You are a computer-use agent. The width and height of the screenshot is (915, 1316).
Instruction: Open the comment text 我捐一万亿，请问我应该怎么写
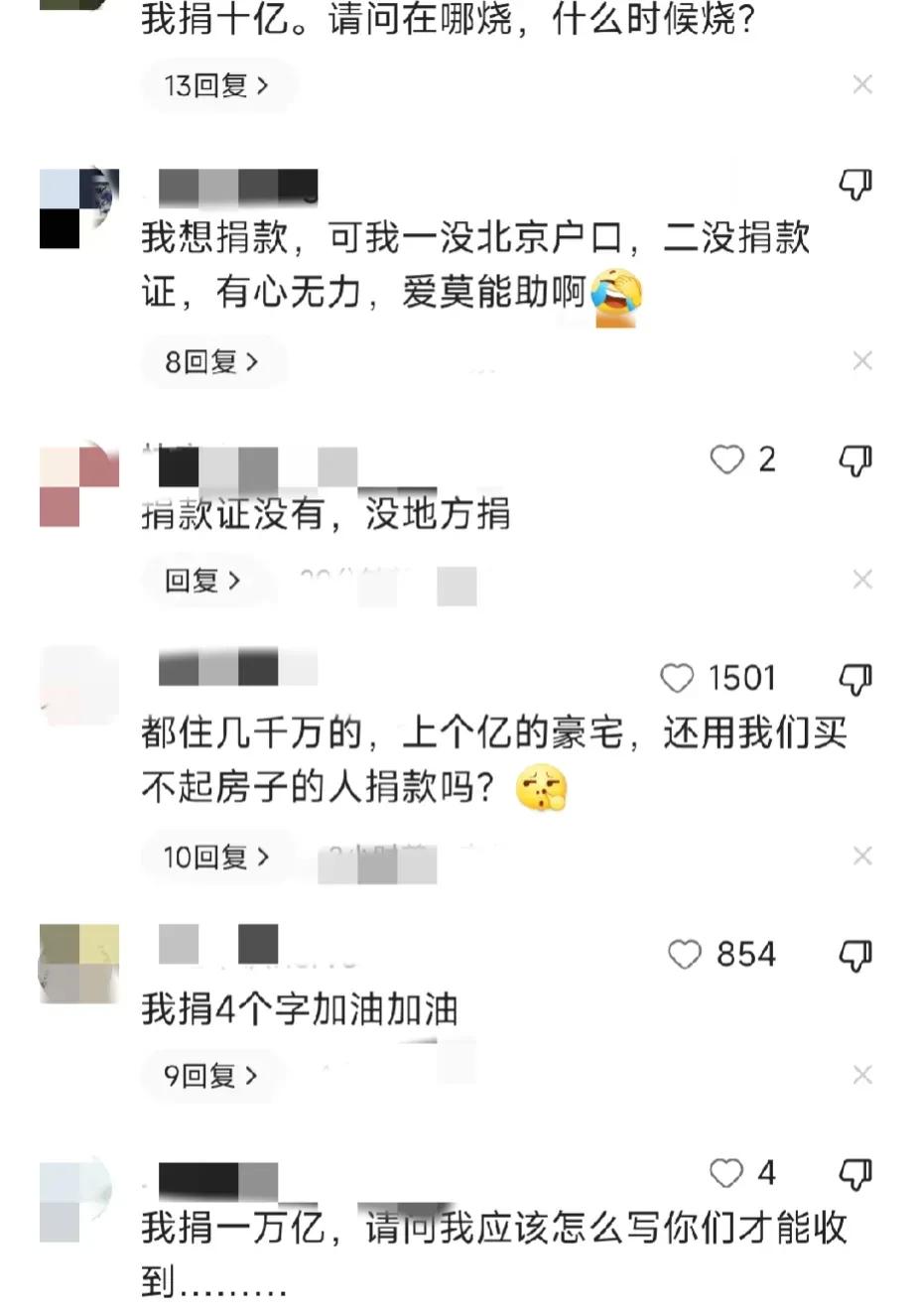(493, 1255)
